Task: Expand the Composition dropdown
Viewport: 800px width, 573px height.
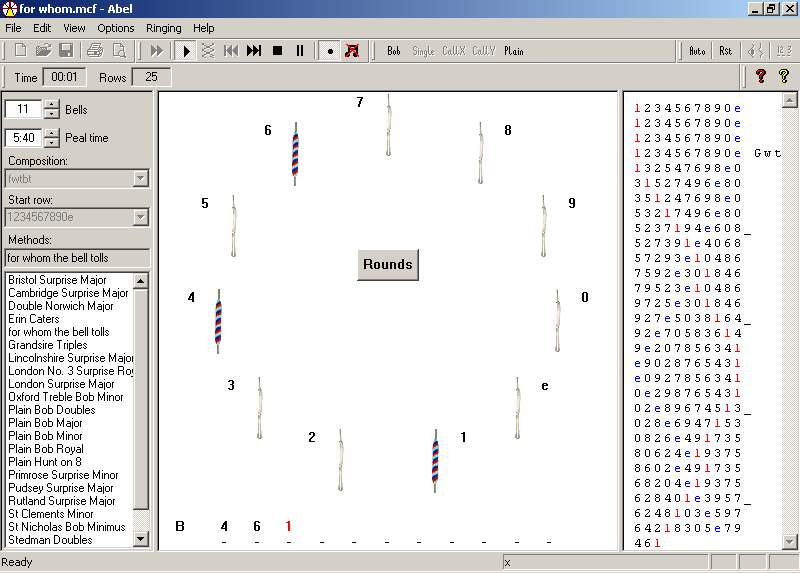Action: [140, 179]
